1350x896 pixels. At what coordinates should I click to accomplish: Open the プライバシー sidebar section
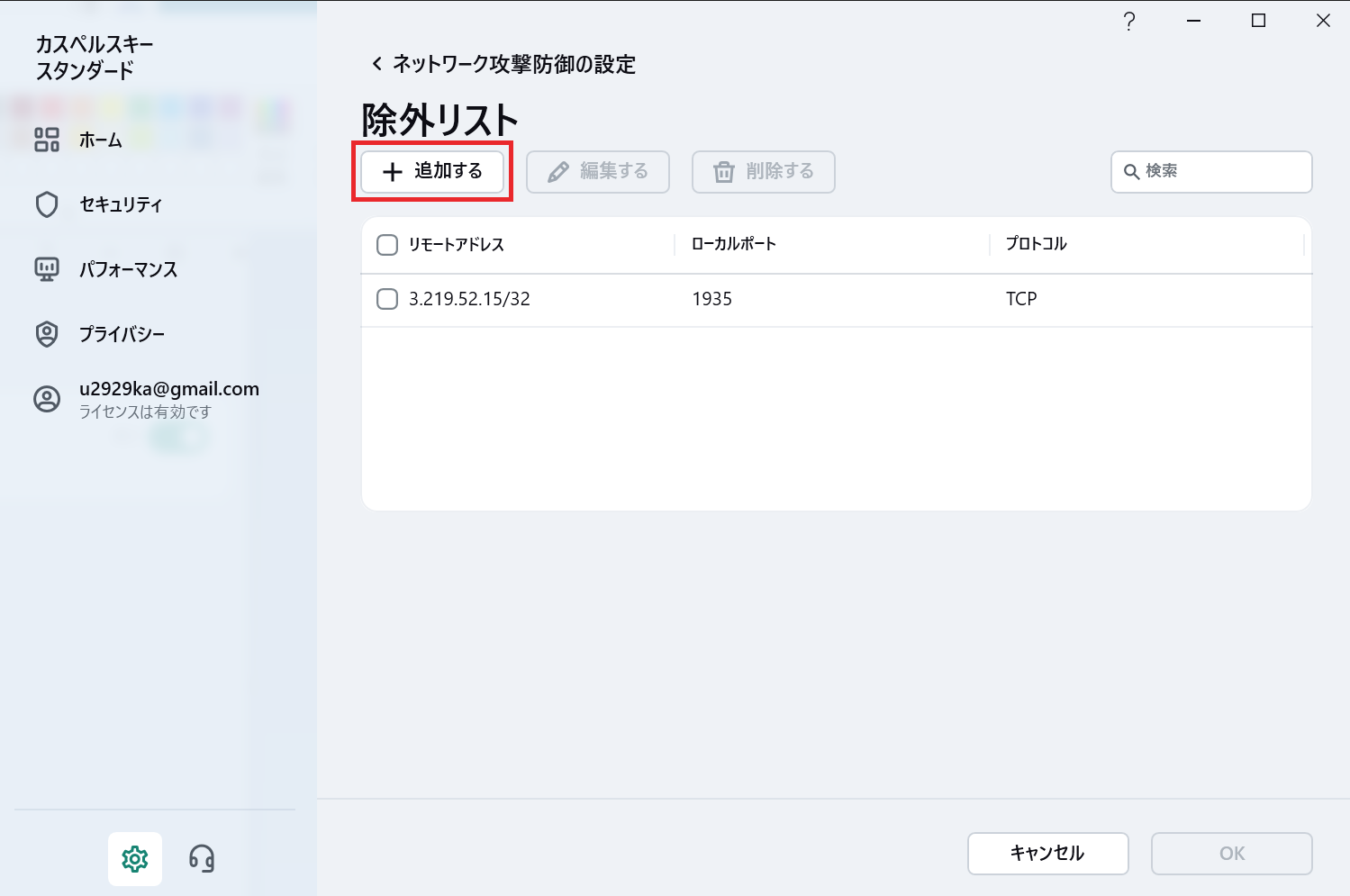(x=122, y=334)
